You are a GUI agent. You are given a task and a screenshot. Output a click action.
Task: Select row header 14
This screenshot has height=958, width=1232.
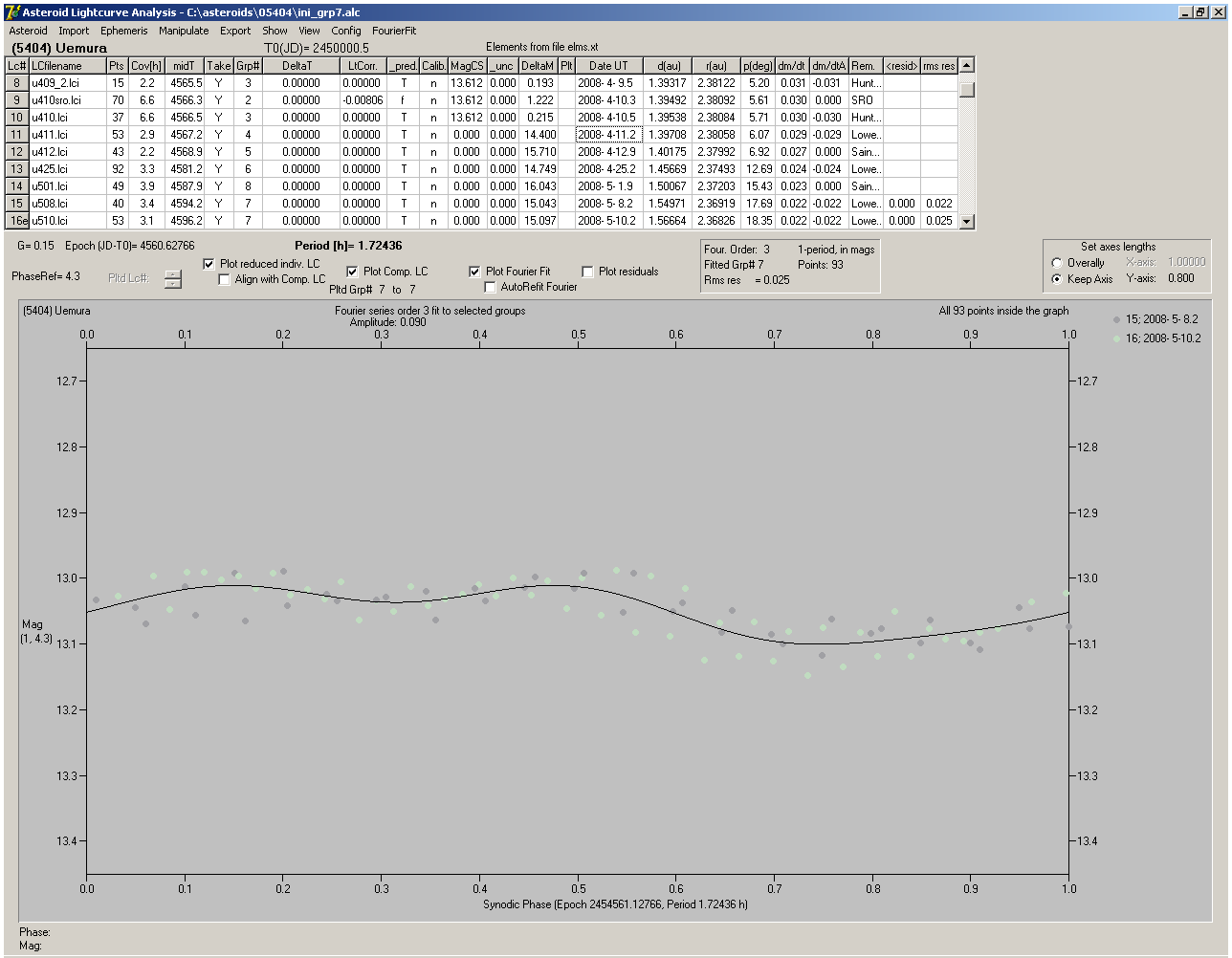pyautogui.click(x=17, y=186)
